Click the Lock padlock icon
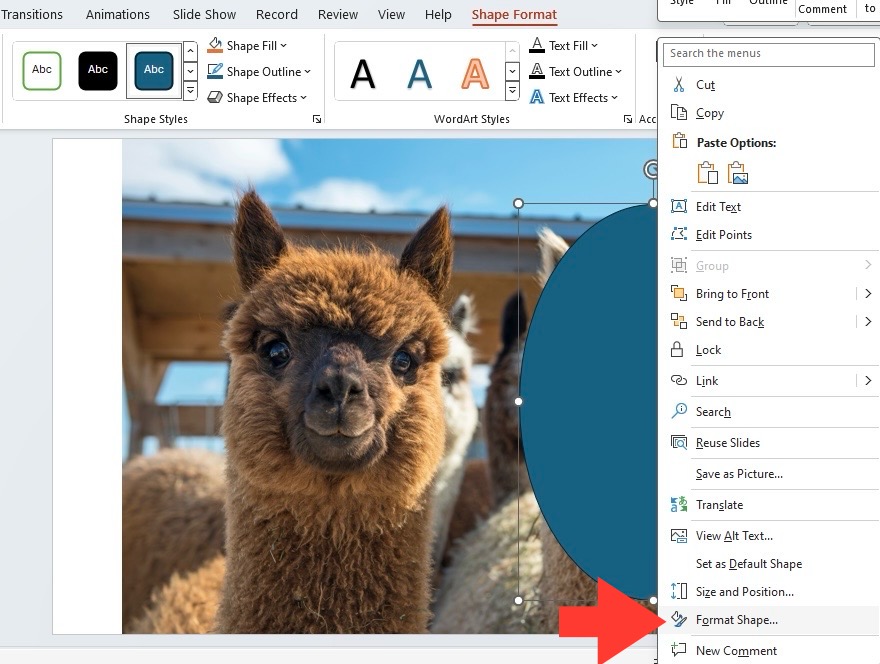Image resolution: width=880 pixels, height=664 pixels. 677,350
